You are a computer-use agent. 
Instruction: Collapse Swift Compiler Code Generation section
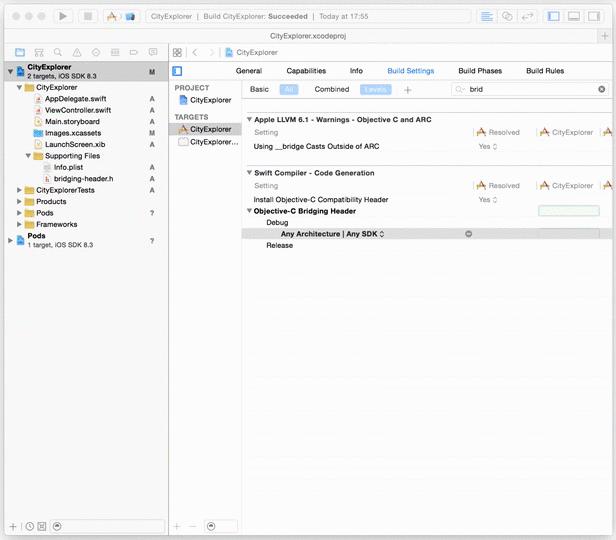pos(249,173)
